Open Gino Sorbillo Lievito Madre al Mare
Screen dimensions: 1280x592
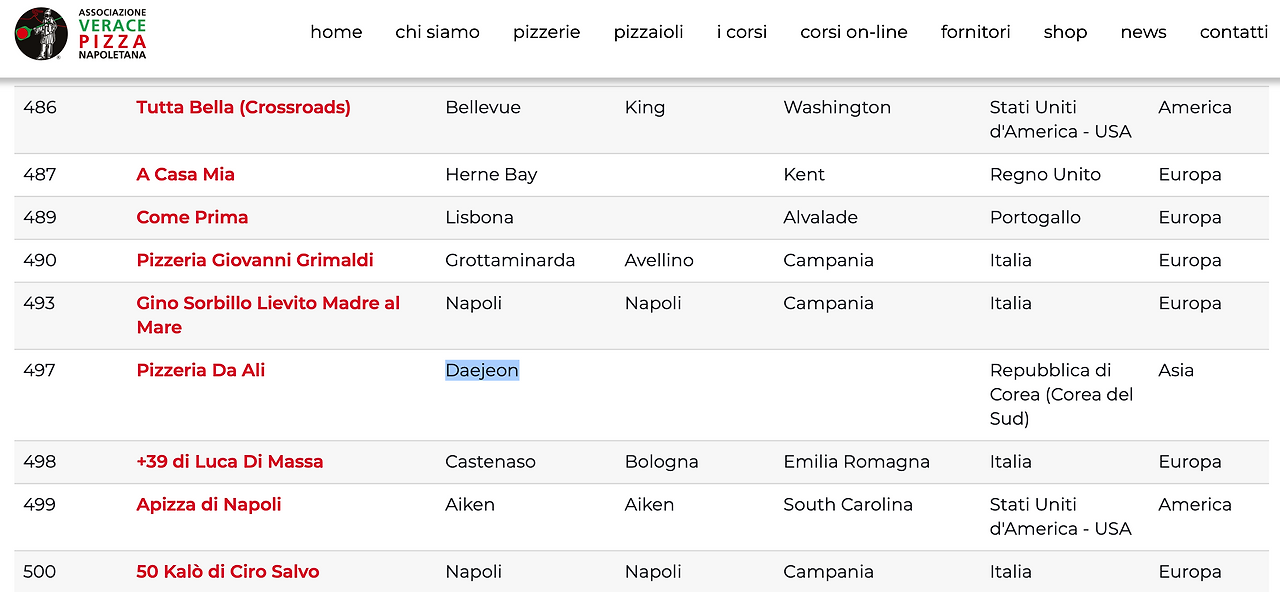(x=268, y=315)
